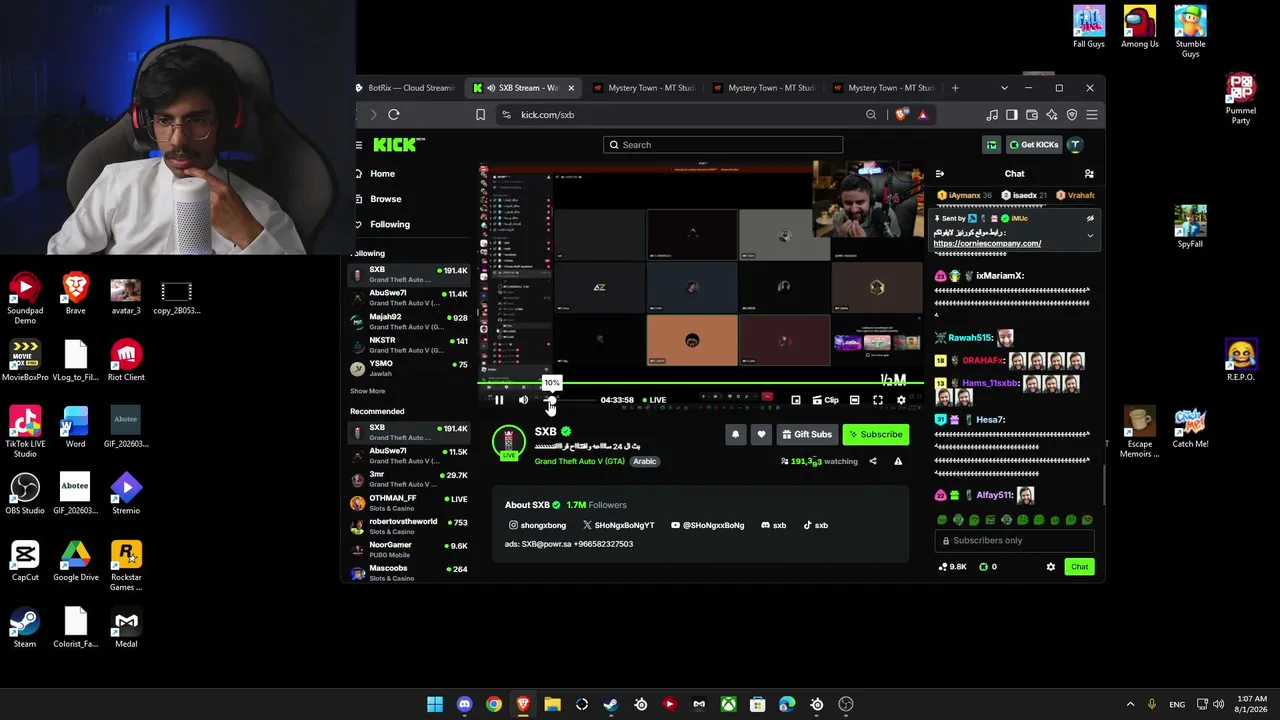Subscribe to the SXB channel
Viewport: 1280px width, 720px height.
(876, 434)
